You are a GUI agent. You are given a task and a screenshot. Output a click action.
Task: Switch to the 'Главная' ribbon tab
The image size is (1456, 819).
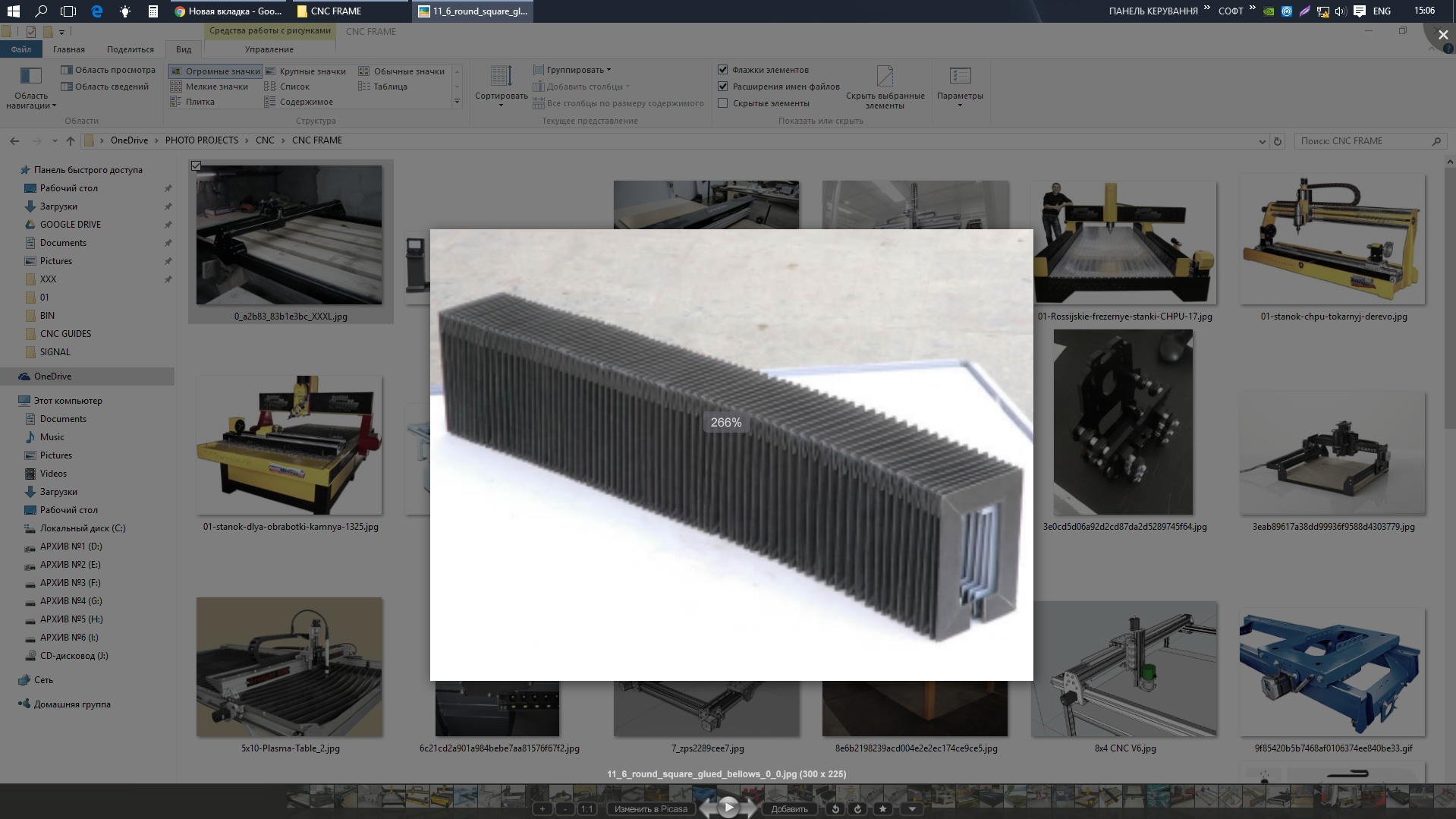(x=69, y=49)
